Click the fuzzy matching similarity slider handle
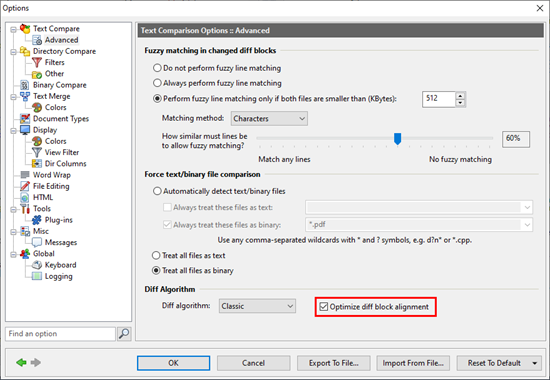 click(397, 138)
